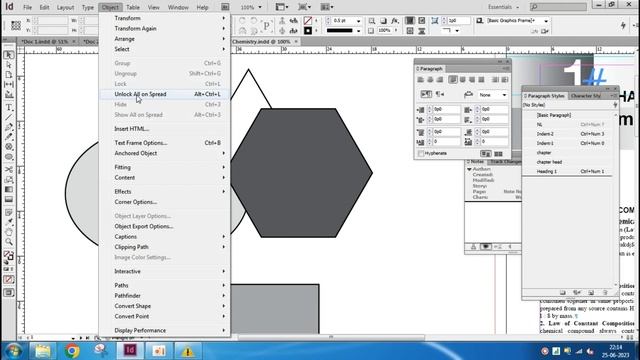The image size is (640, 360).
Task: Click Unlock All on Spread
Action: (165, 94)
